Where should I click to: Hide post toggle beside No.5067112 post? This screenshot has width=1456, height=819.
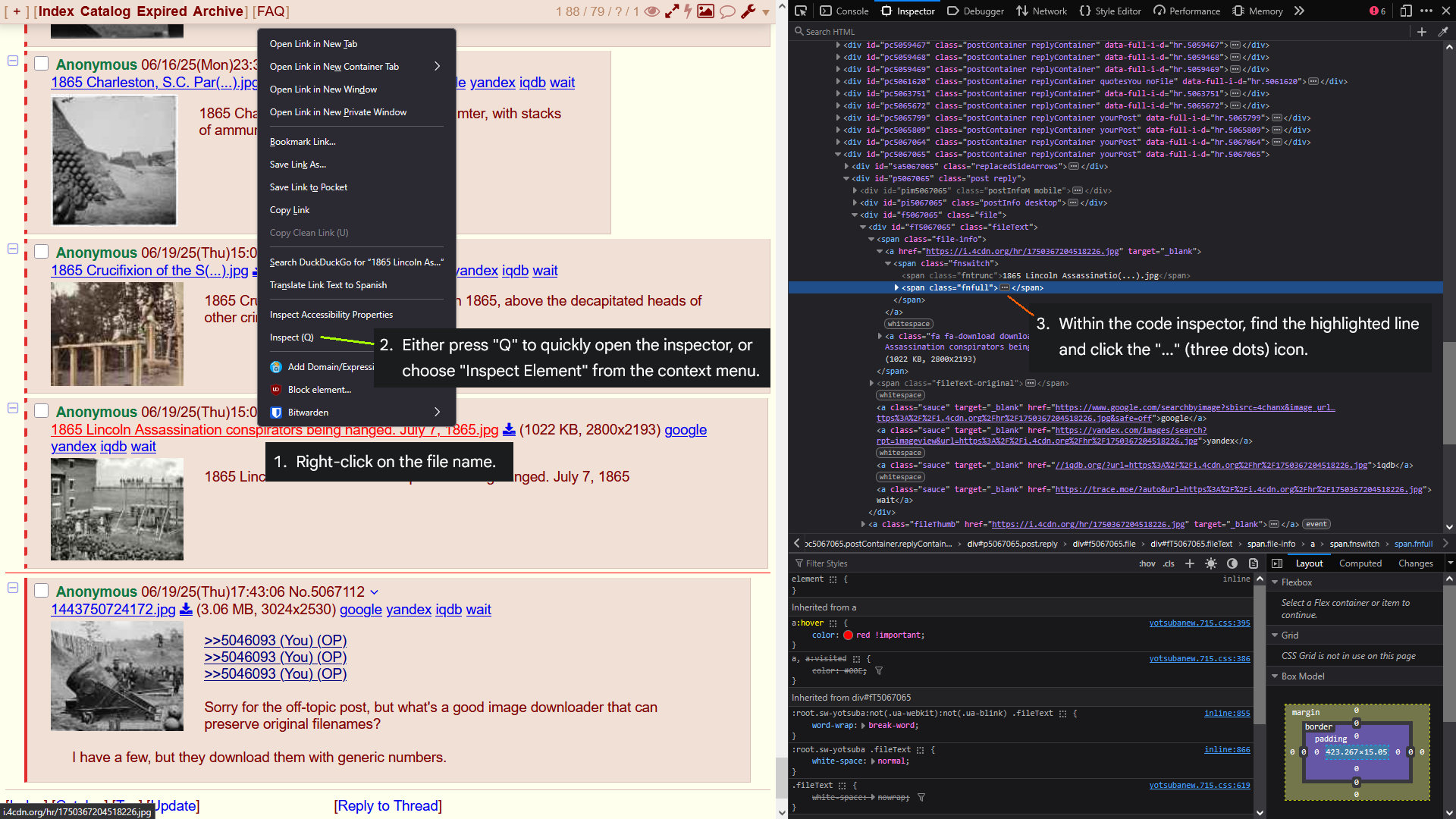coord(13,588)
